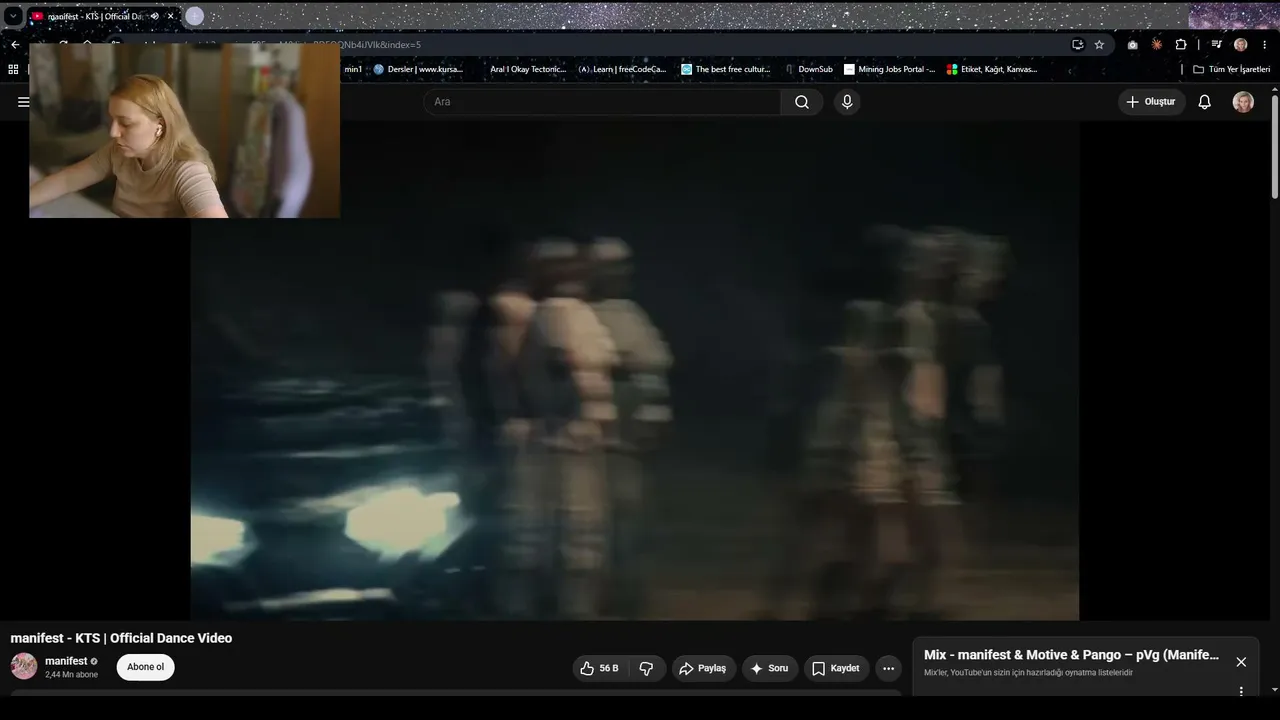Open the media controls icon
The width and height of the screenshot is (1280, 720).
1216,45
